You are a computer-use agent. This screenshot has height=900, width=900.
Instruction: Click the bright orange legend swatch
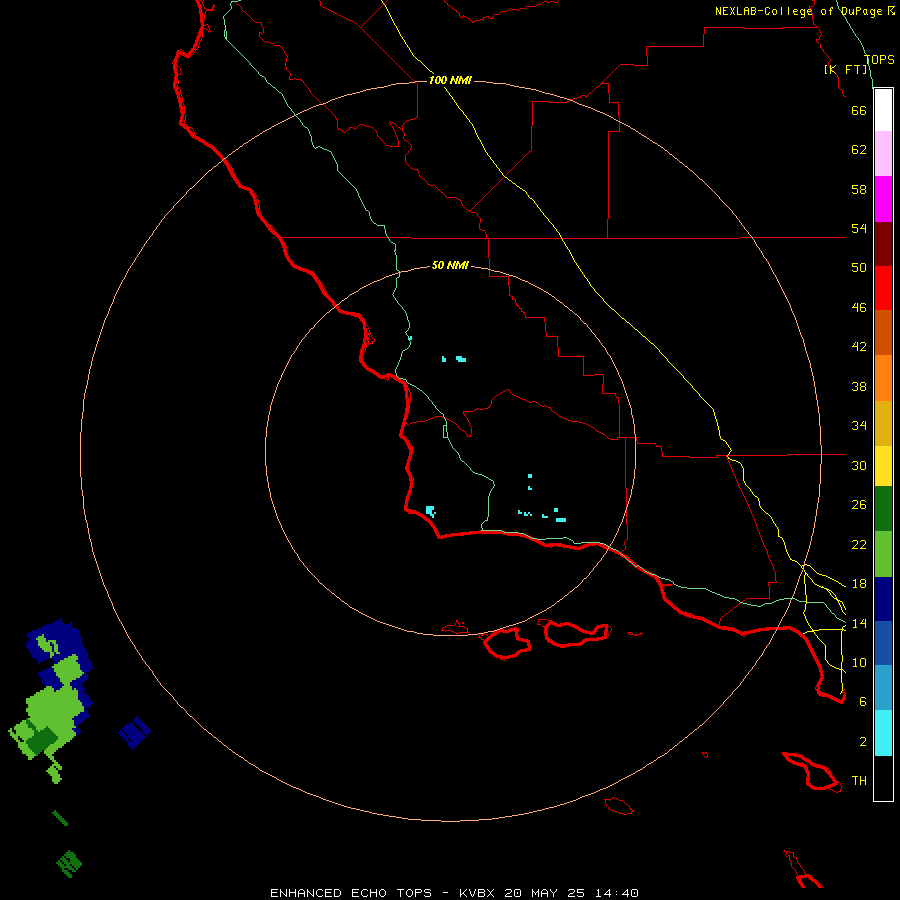pyautogui.click(x=883, y=378)
